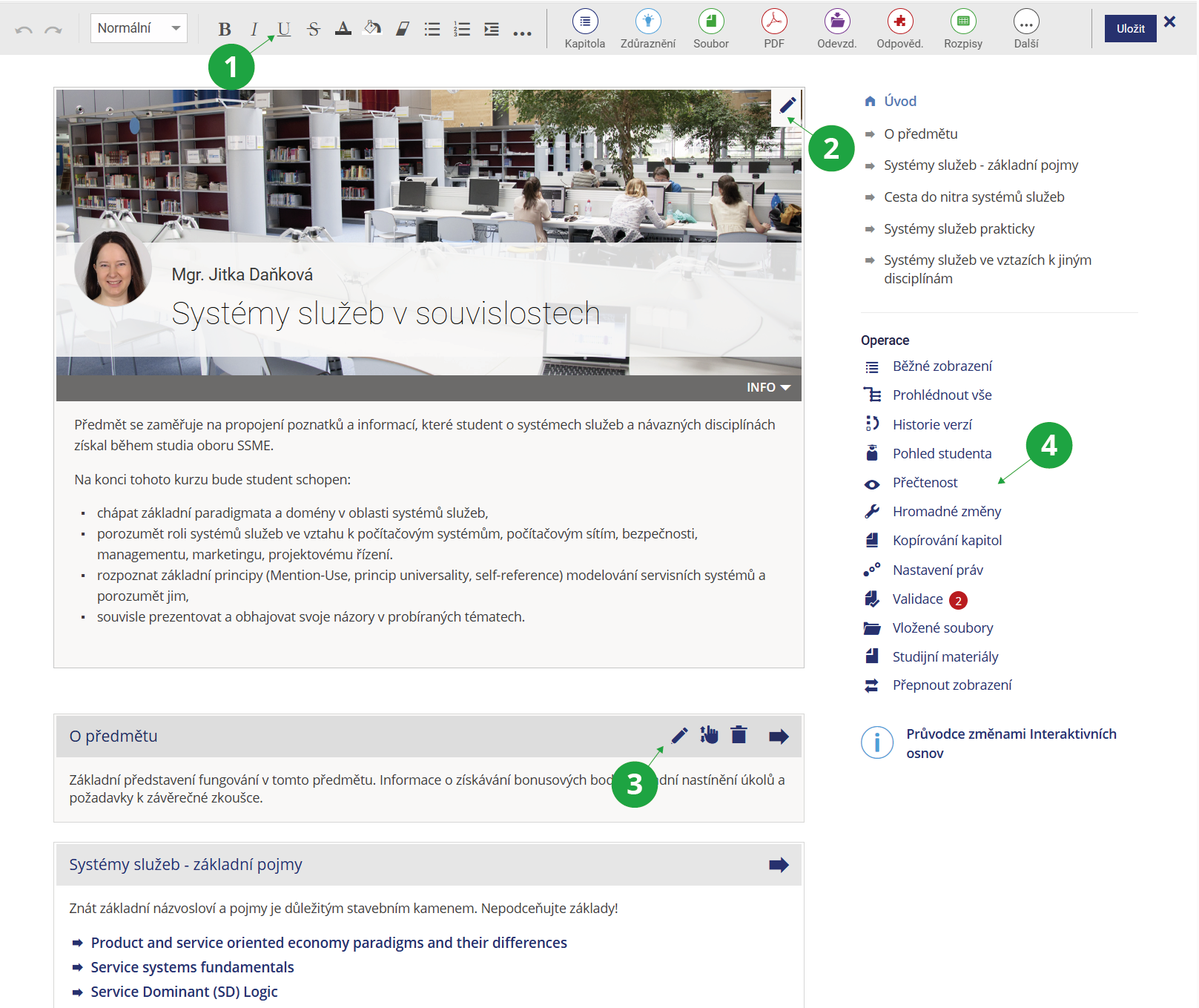This screenshot has height=1008, width=1199.
Task: Open the Normální paragraph style dropdown
Action: [x=139, y=28]
